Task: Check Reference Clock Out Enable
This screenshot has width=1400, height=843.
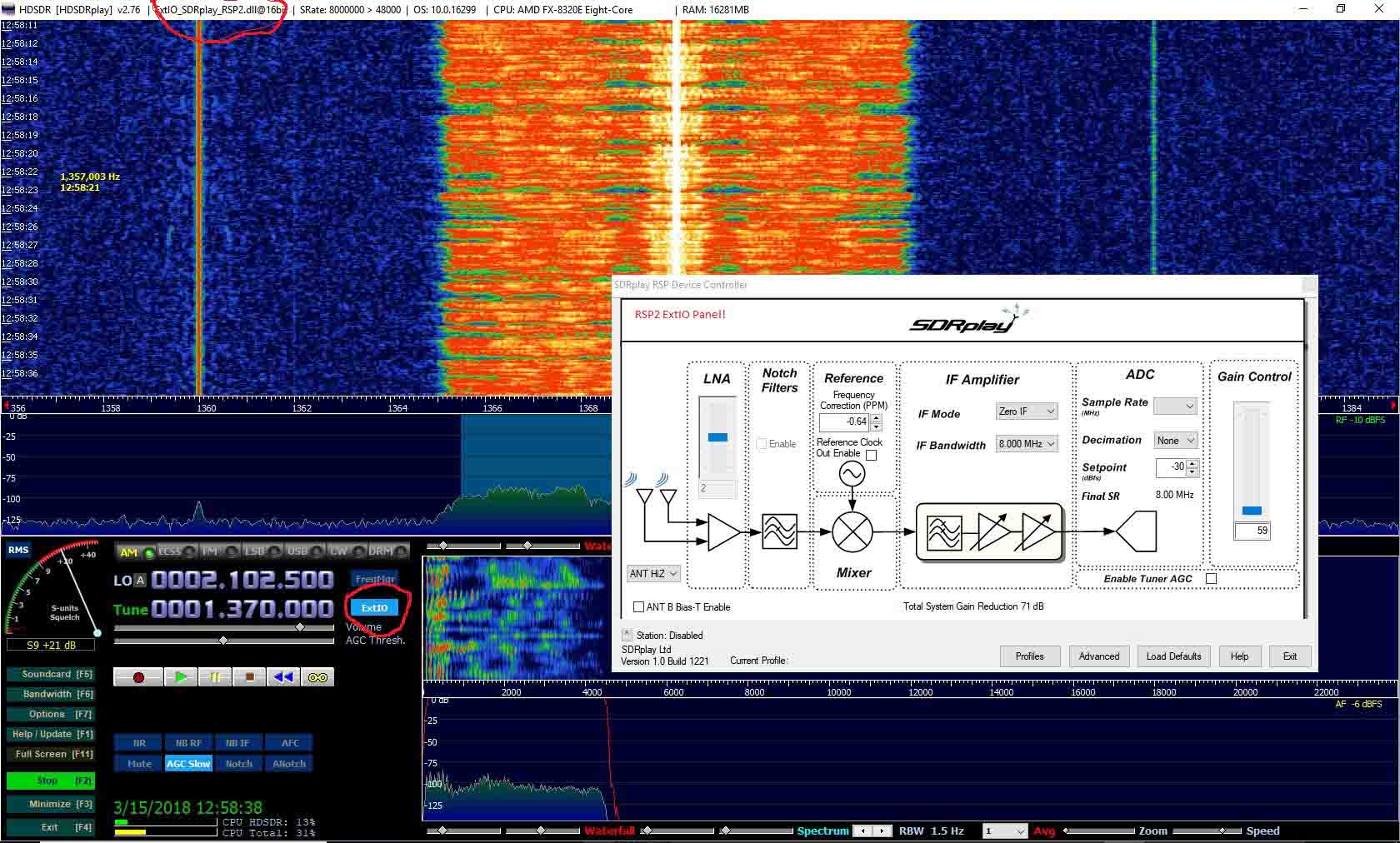Action: 872,455
